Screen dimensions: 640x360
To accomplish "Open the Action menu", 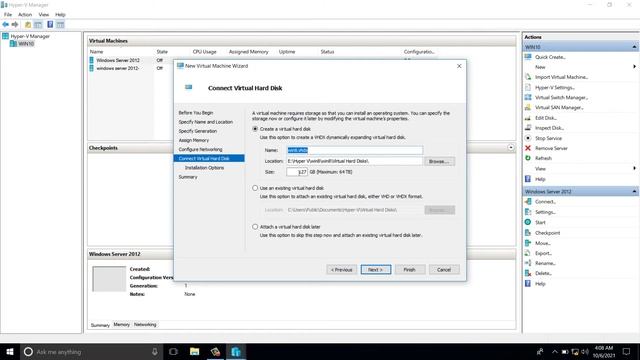I will 25,14.
